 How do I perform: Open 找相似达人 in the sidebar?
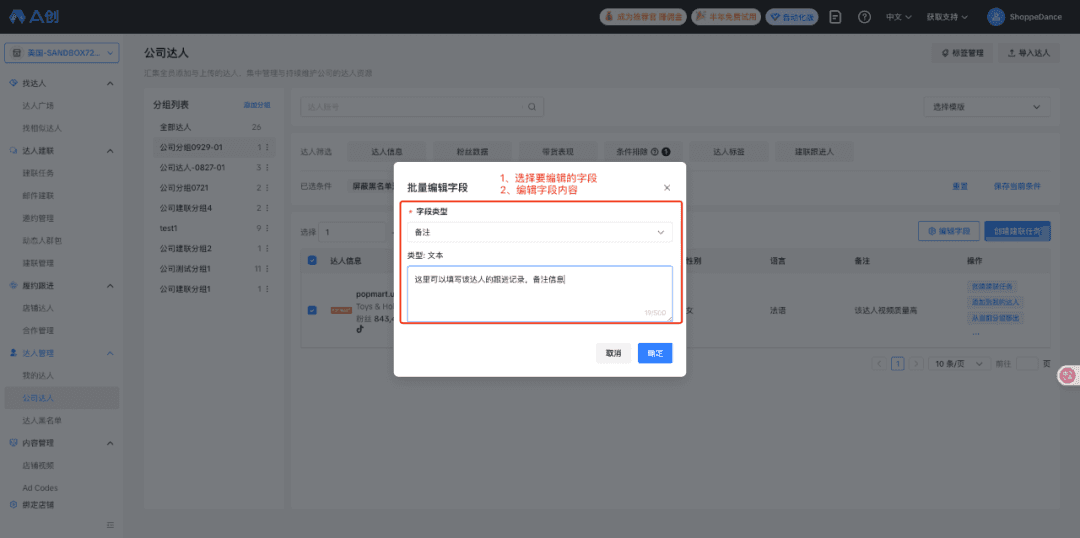pyautogui.click(x=42, y=128)
